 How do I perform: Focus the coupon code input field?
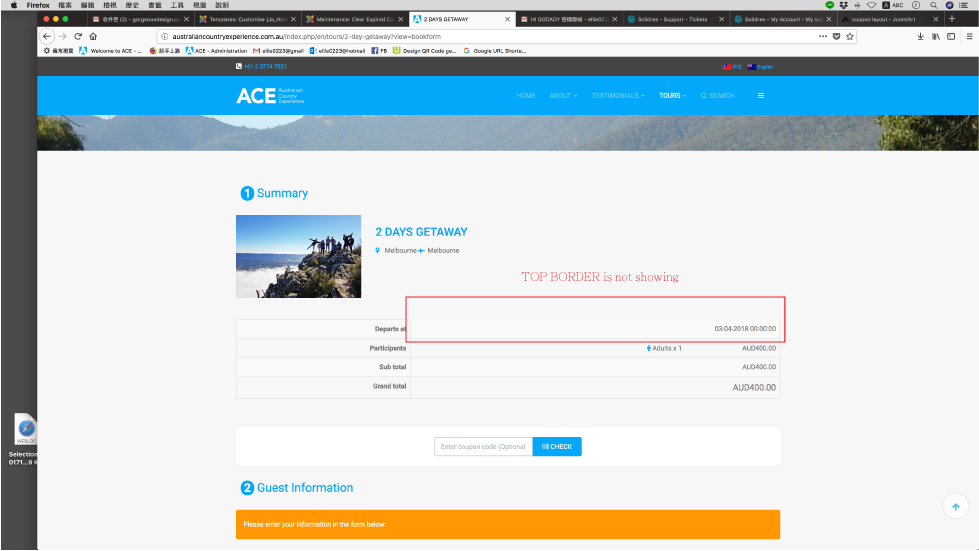pyautogui.click(x=483, y=446)
